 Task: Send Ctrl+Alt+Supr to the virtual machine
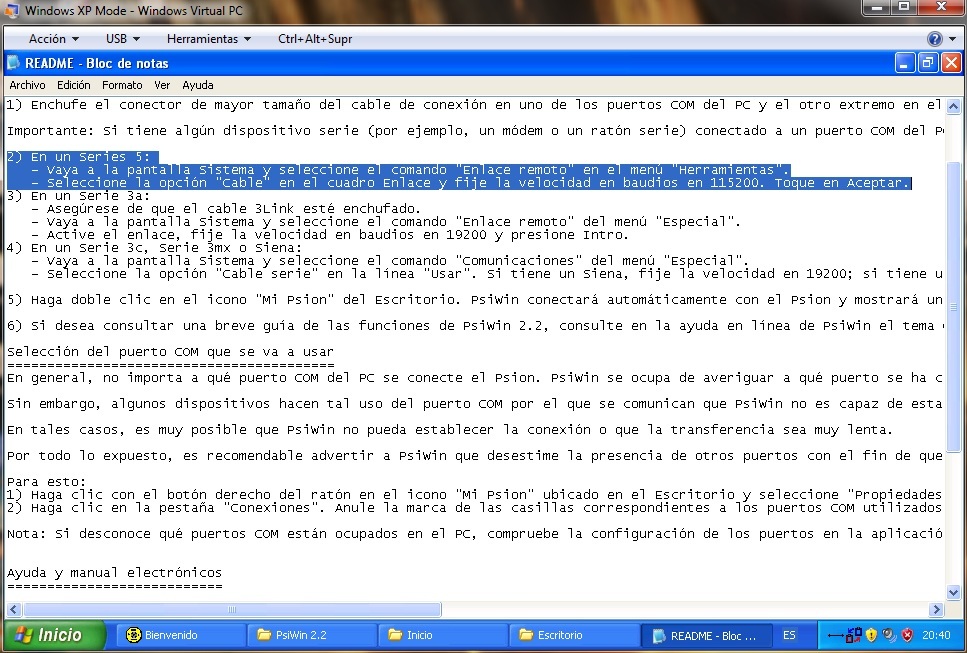[x=315, y=39]
